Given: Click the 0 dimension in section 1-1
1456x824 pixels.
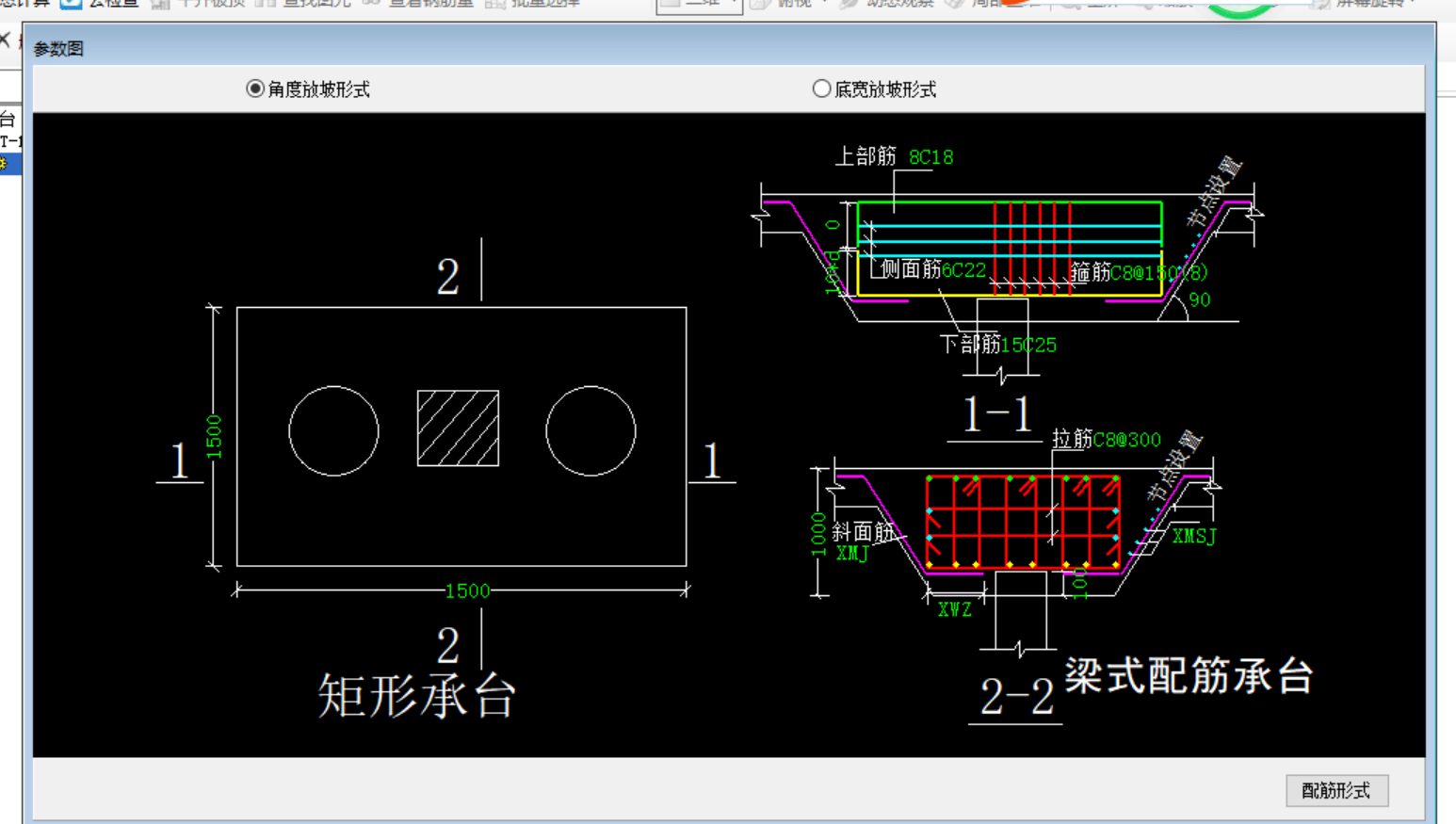Looking at the screenshot, I should (833, 224).
